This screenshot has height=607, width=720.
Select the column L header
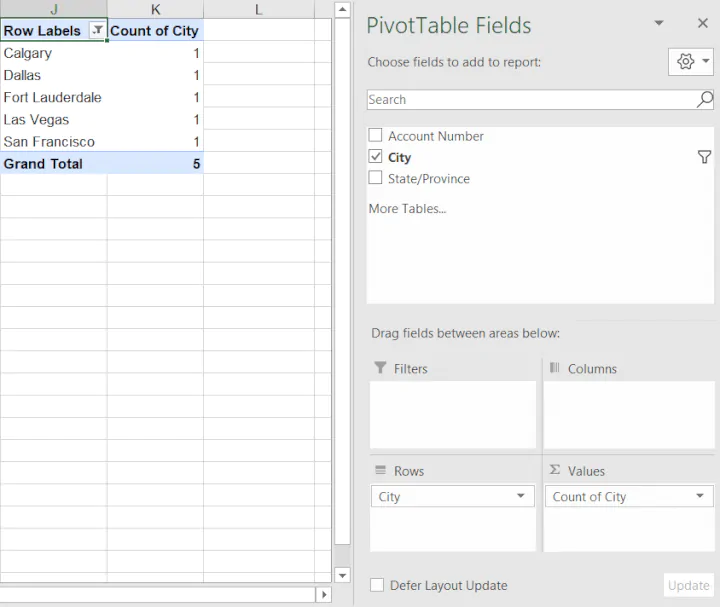click(259, 9)
